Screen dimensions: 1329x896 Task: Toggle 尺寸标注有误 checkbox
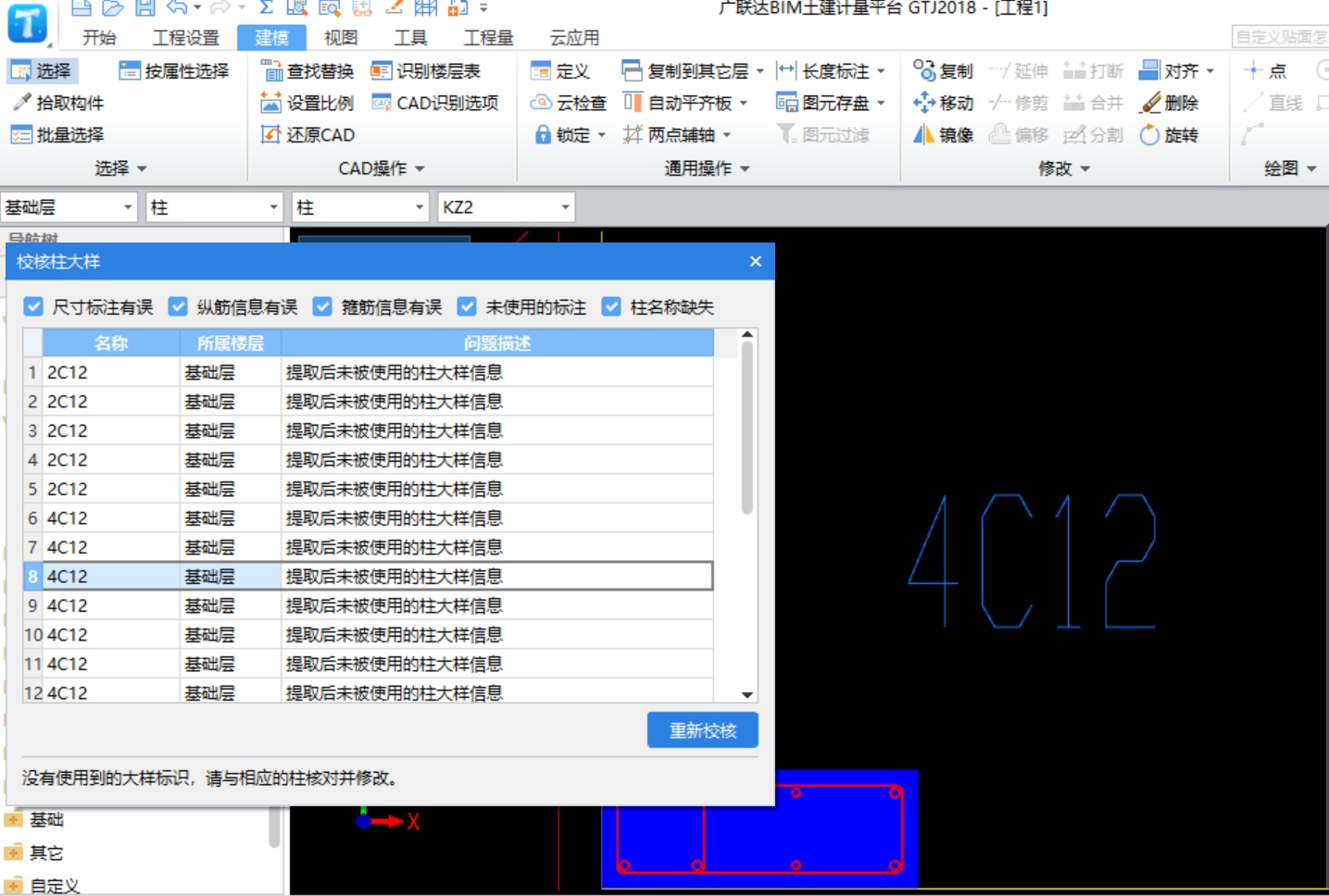click(x=33, y=306)
